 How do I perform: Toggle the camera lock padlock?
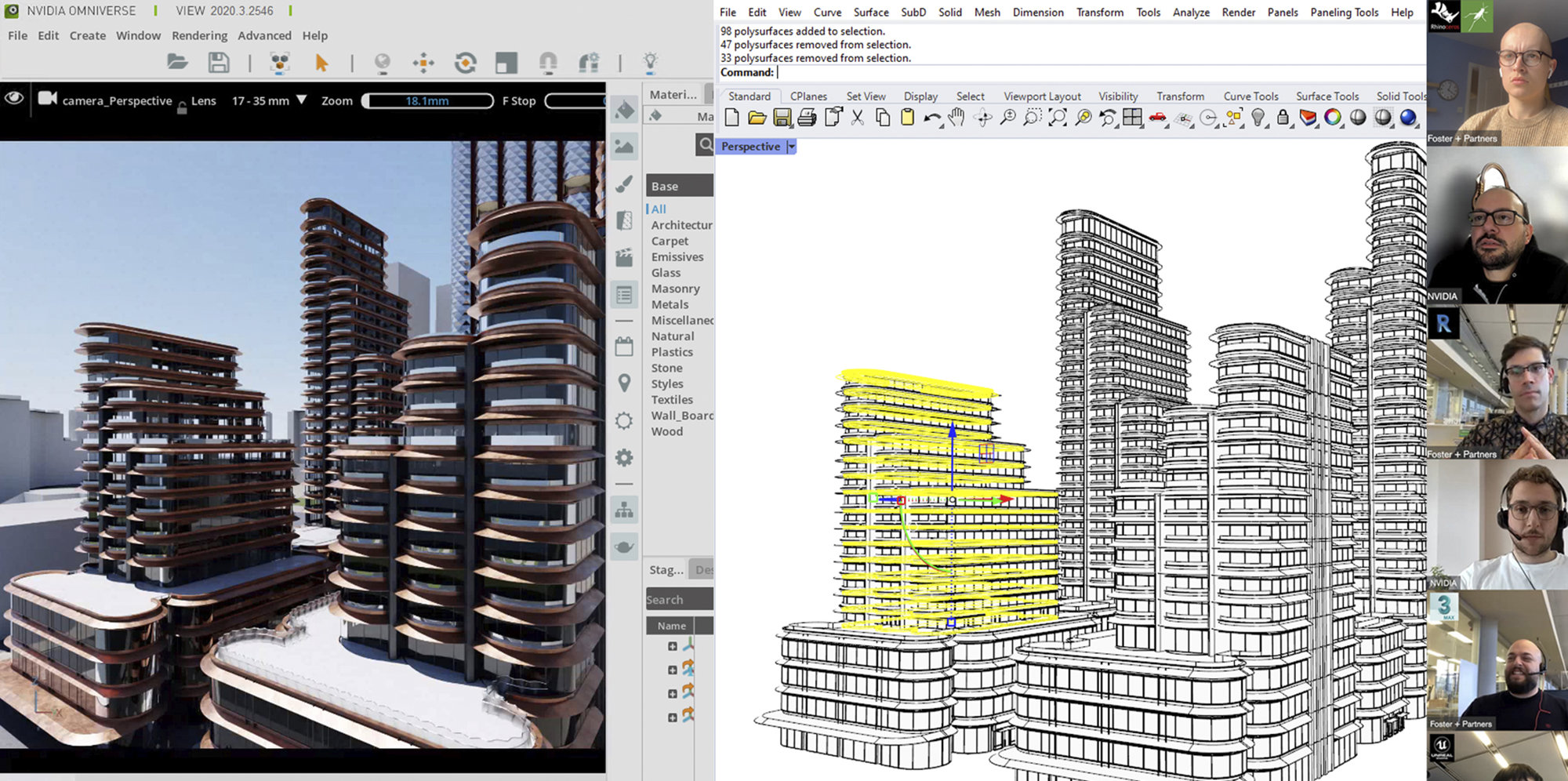click(182, 109)
